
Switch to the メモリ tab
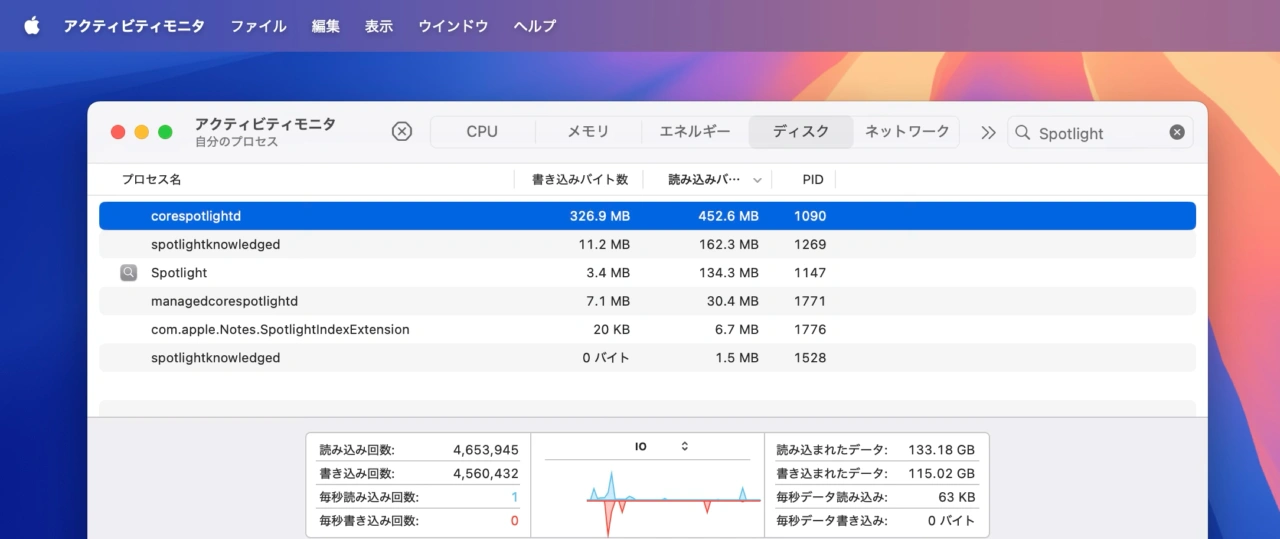click(588, 132)
